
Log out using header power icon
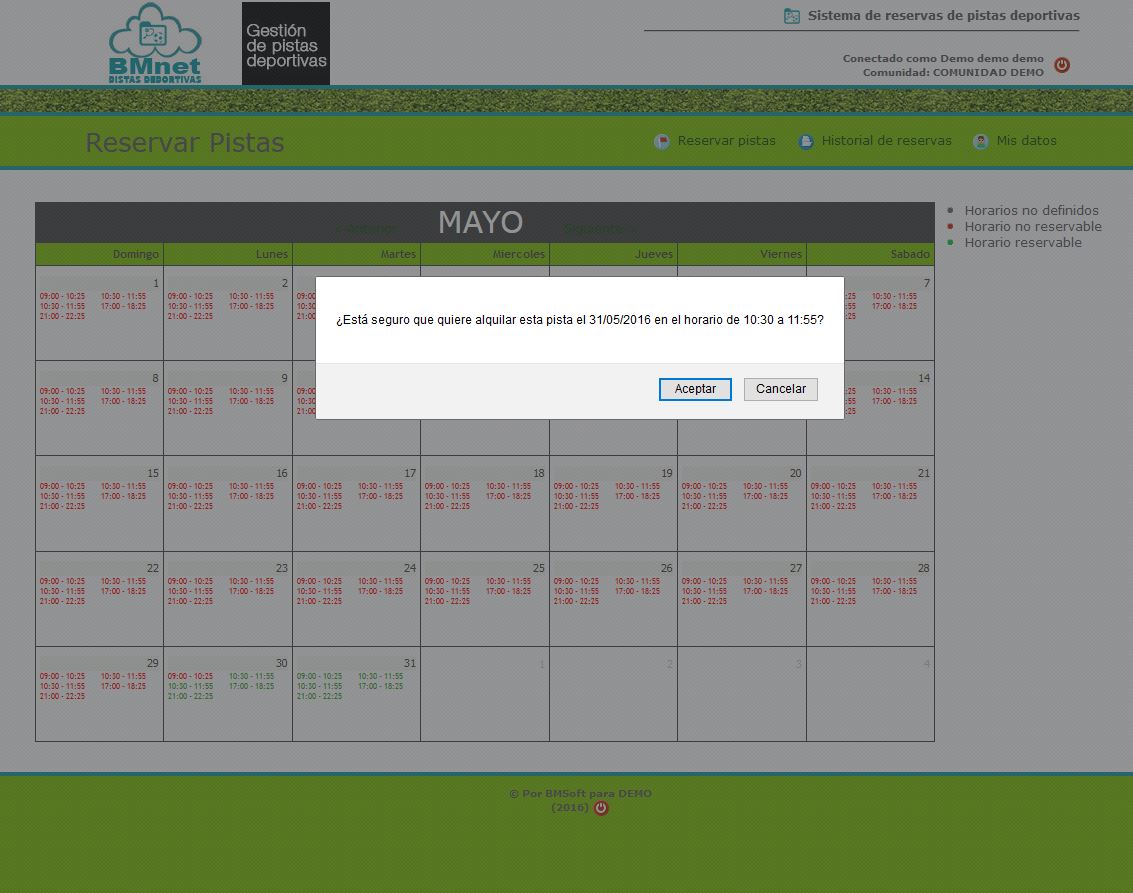coord(1062,65)
